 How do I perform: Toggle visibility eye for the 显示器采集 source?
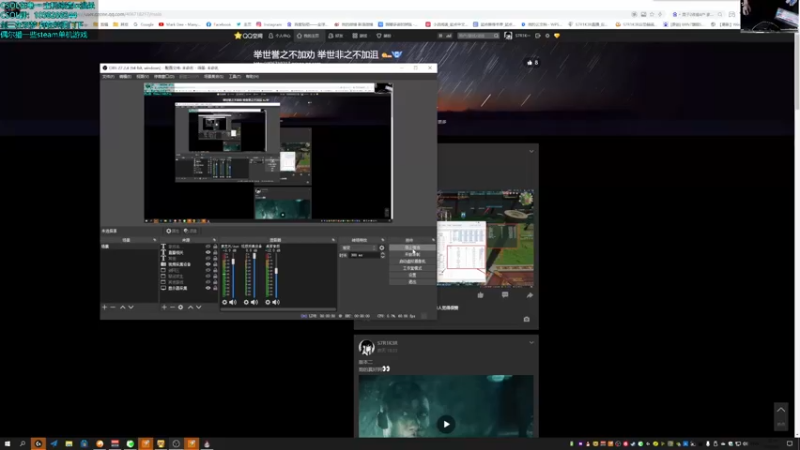[208, 288]
